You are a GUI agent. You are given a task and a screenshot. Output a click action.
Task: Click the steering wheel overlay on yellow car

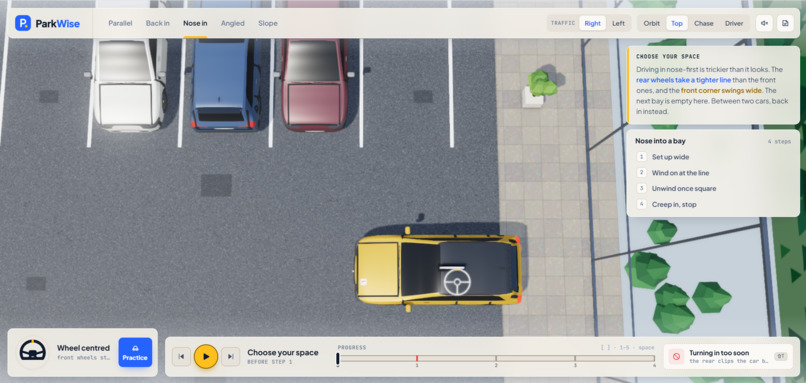(x=456, y=282)
